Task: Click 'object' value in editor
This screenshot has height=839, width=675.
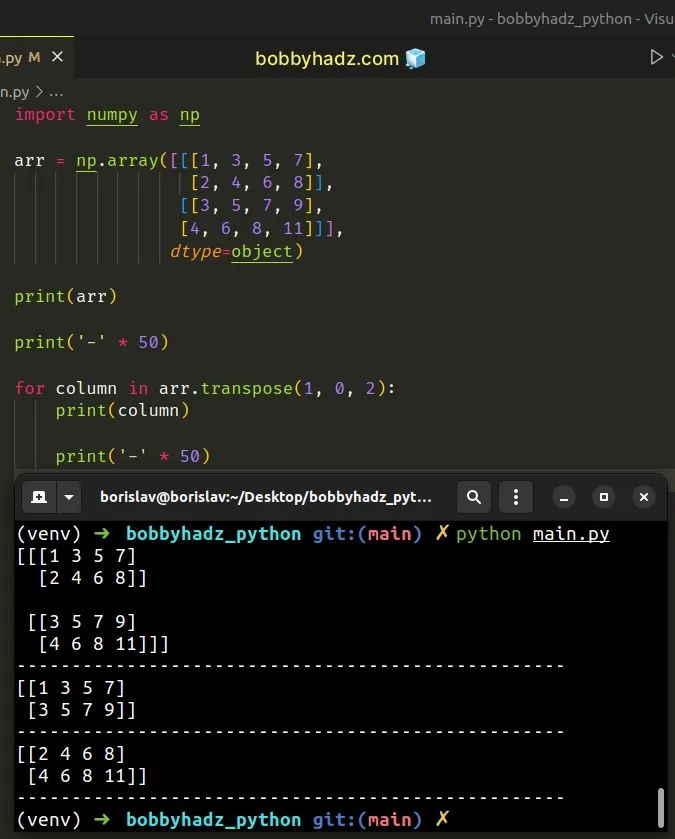Action: pos(262,251)
